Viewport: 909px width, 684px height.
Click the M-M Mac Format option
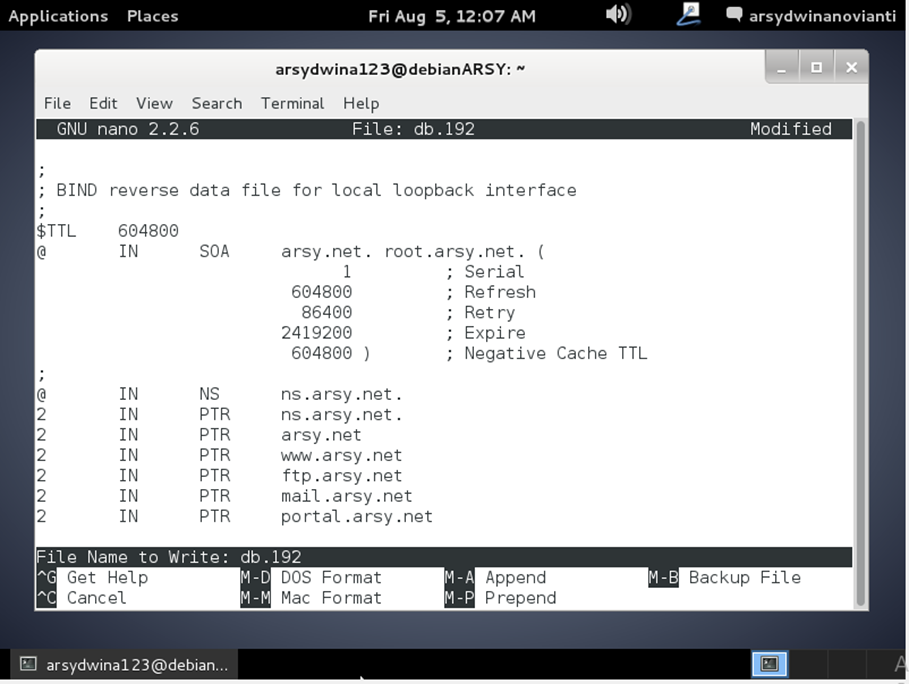pyautogui.click(x=311, y=598)
